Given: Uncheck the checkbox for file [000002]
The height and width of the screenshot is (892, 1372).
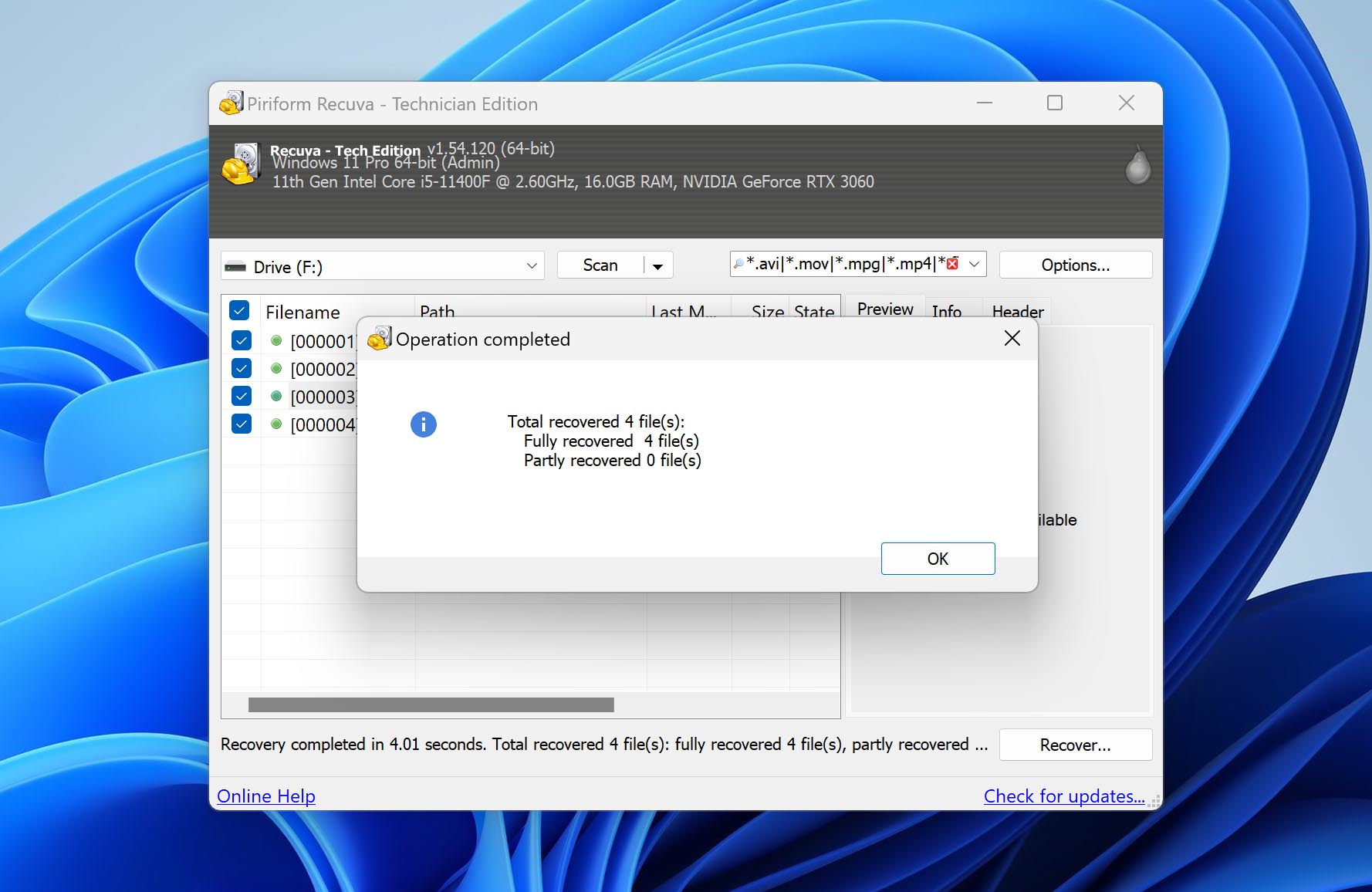Looking at the screenshot, I should pyautogui.click(x=242, y=368).
